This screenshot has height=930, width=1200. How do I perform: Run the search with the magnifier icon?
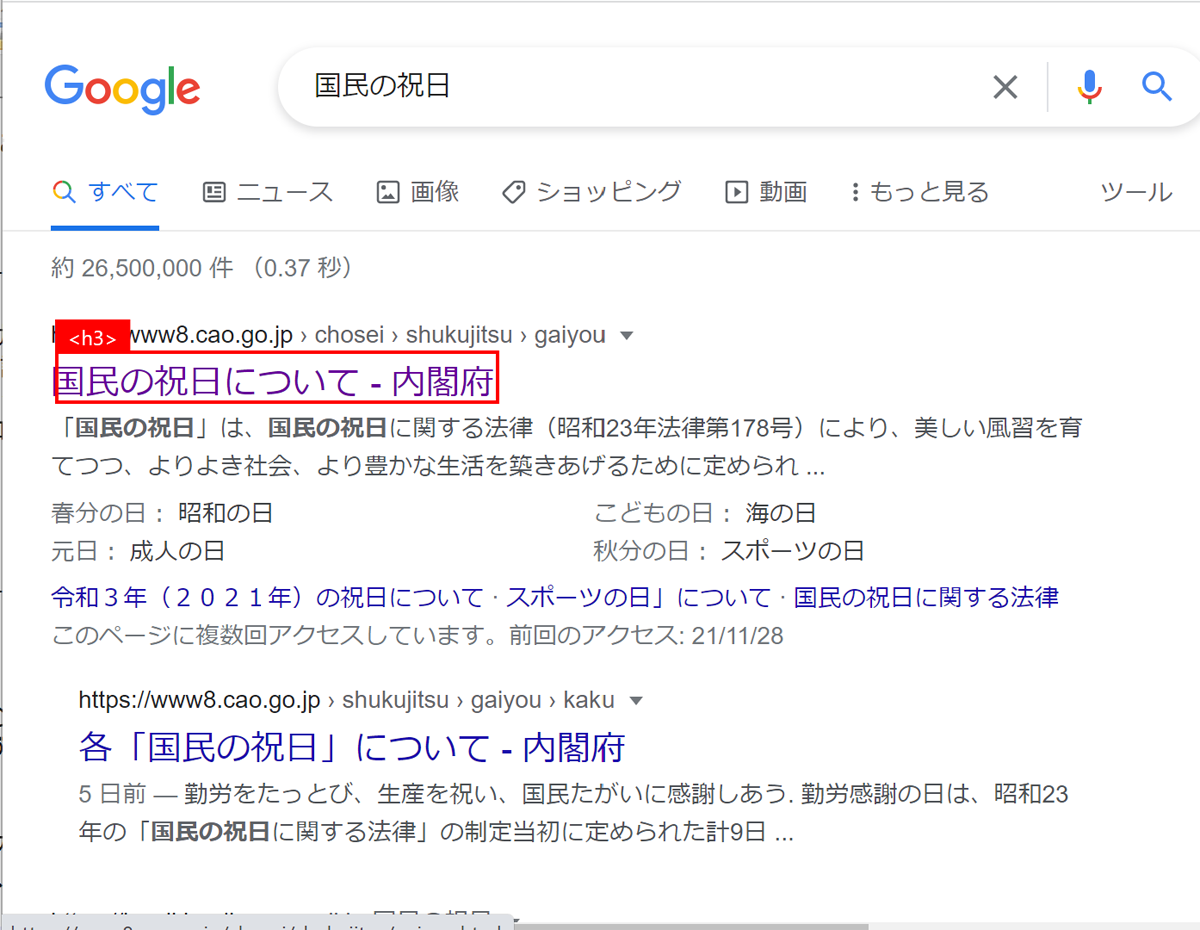(1156, 87)
